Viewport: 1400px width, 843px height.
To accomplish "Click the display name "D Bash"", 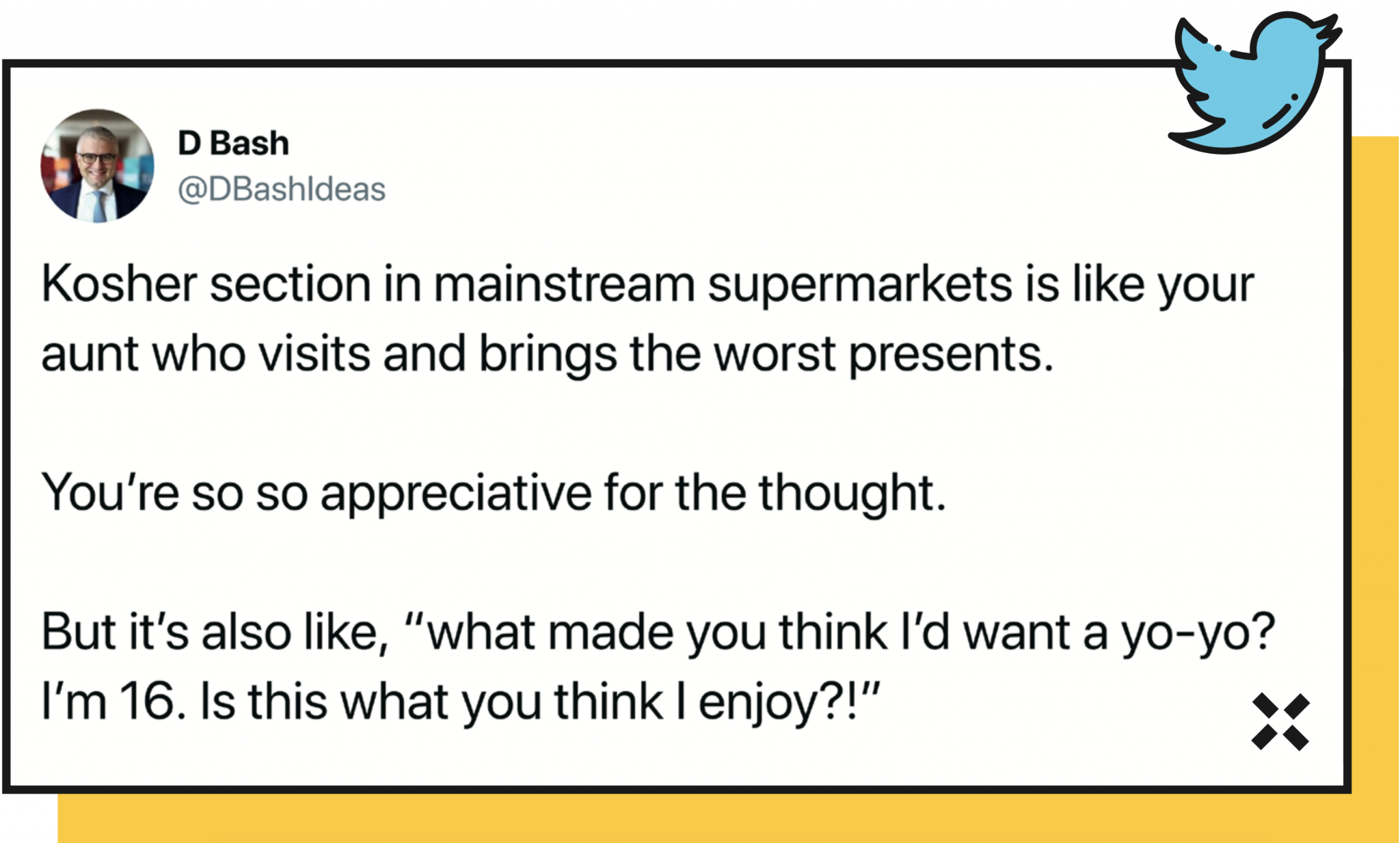I will click(x=233, y=144).
